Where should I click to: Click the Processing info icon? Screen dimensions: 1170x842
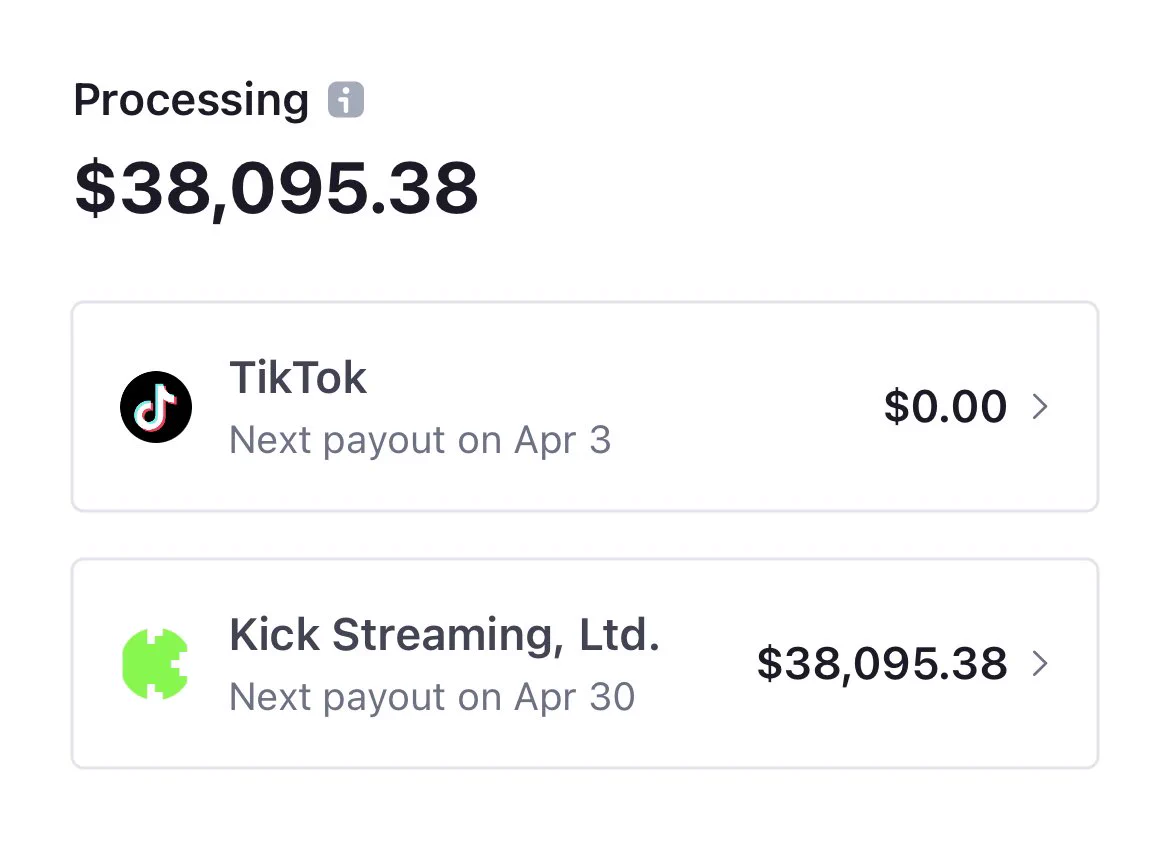tap(345, 99)
